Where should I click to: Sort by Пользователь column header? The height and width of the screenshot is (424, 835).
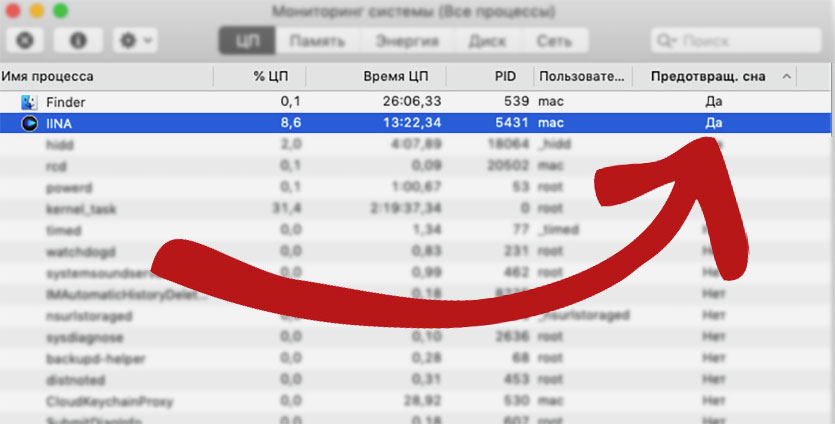[583, 77]
